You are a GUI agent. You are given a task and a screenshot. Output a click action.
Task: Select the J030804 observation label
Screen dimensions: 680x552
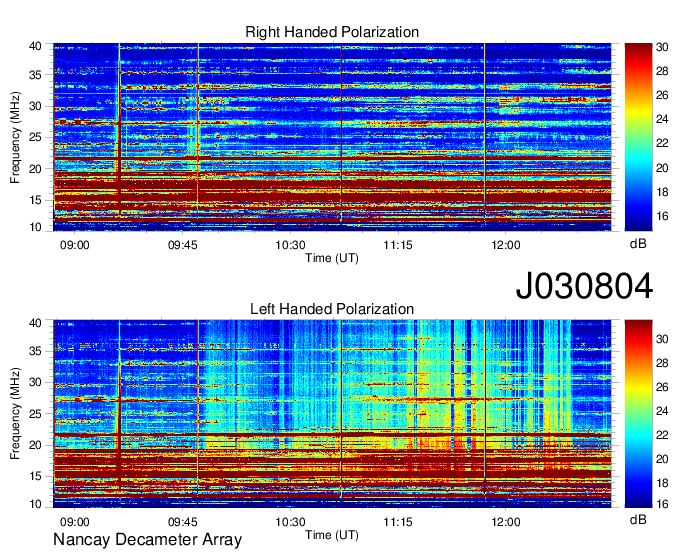[x=584, y=286]
